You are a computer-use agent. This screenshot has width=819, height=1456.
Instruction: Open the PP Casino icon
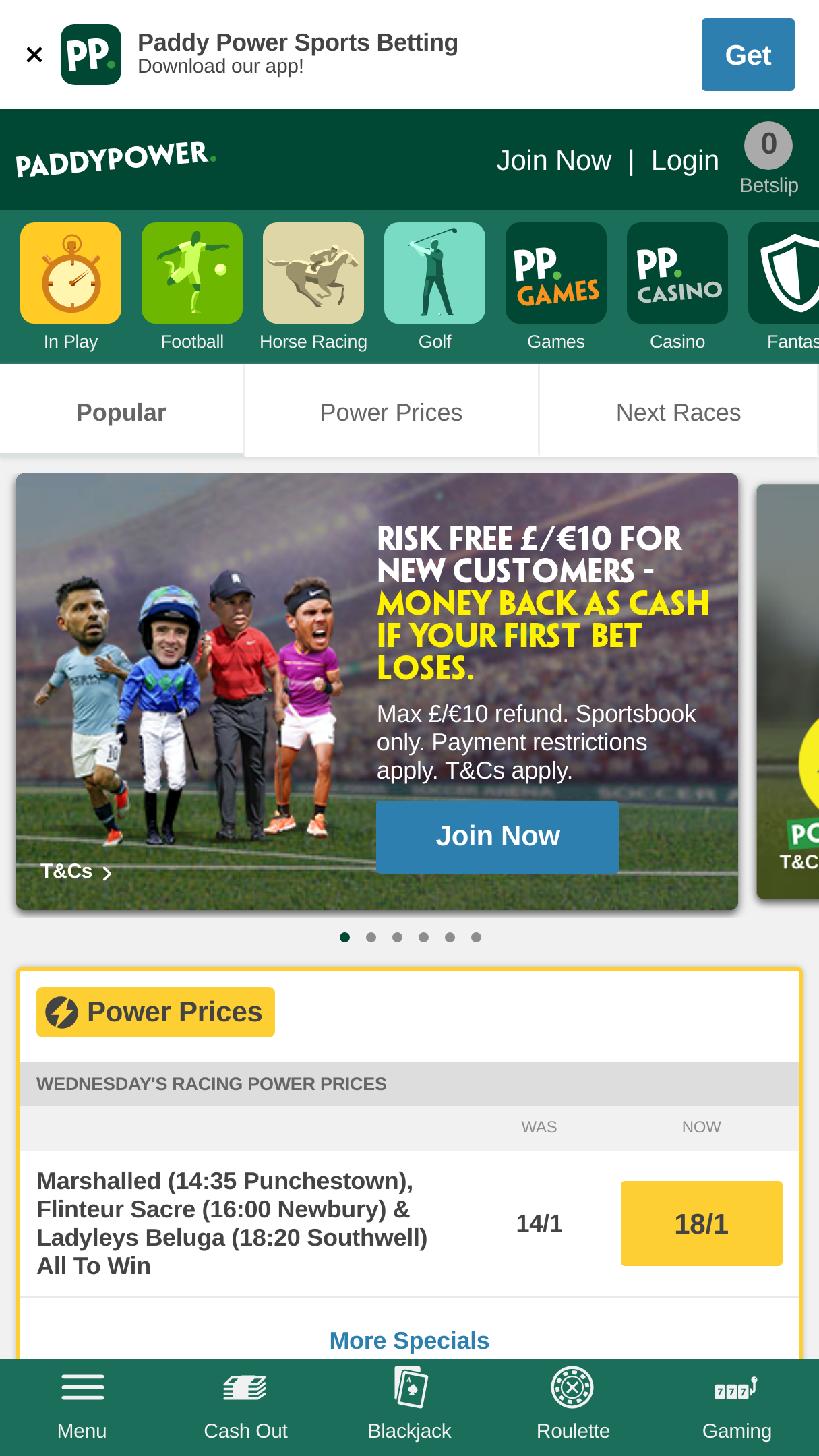pos(677,273)
